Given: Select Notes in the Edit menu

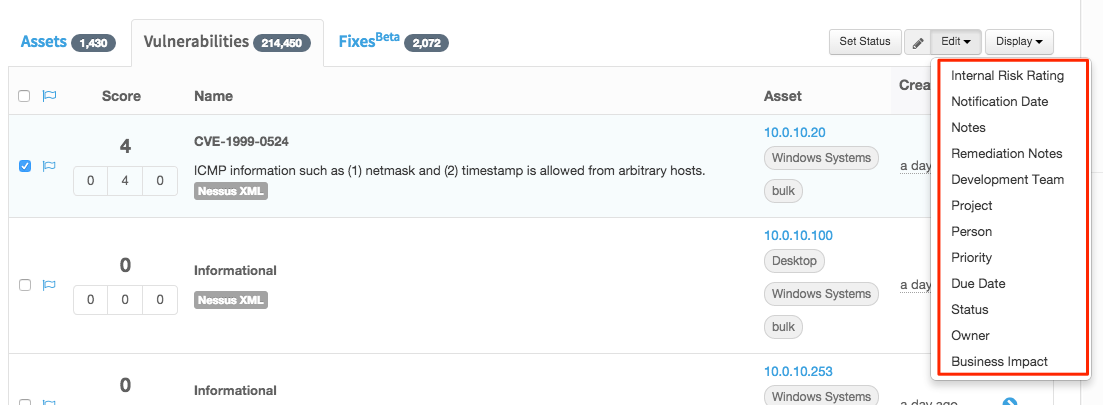Looking at the screenshot, I should 968,128.
